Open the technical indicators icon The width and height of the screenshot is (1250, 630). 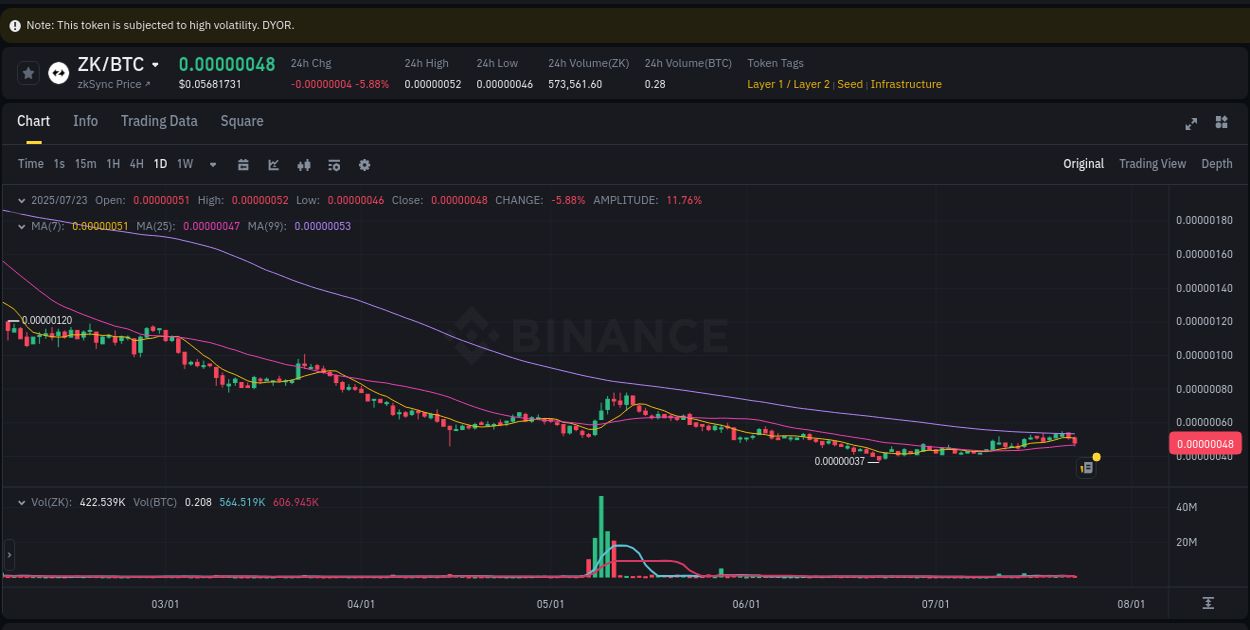[x=303, y=164]
